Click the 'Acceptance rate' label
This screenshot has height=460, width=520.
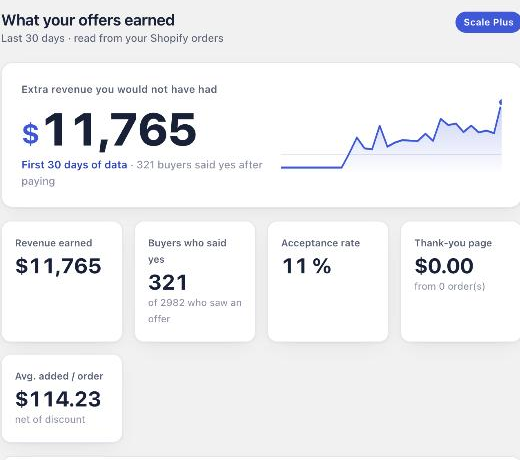(x=320, y=243)
